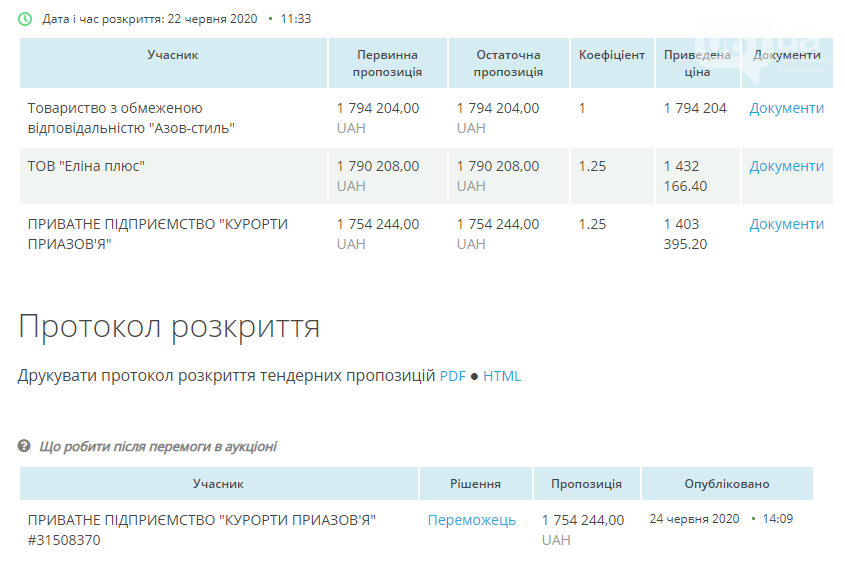Screen dimensions: 845x566
Task: Select winner row КУРОРТИ ПРИАЗОВ'Я #31508370
Action: tap(202, 530)
